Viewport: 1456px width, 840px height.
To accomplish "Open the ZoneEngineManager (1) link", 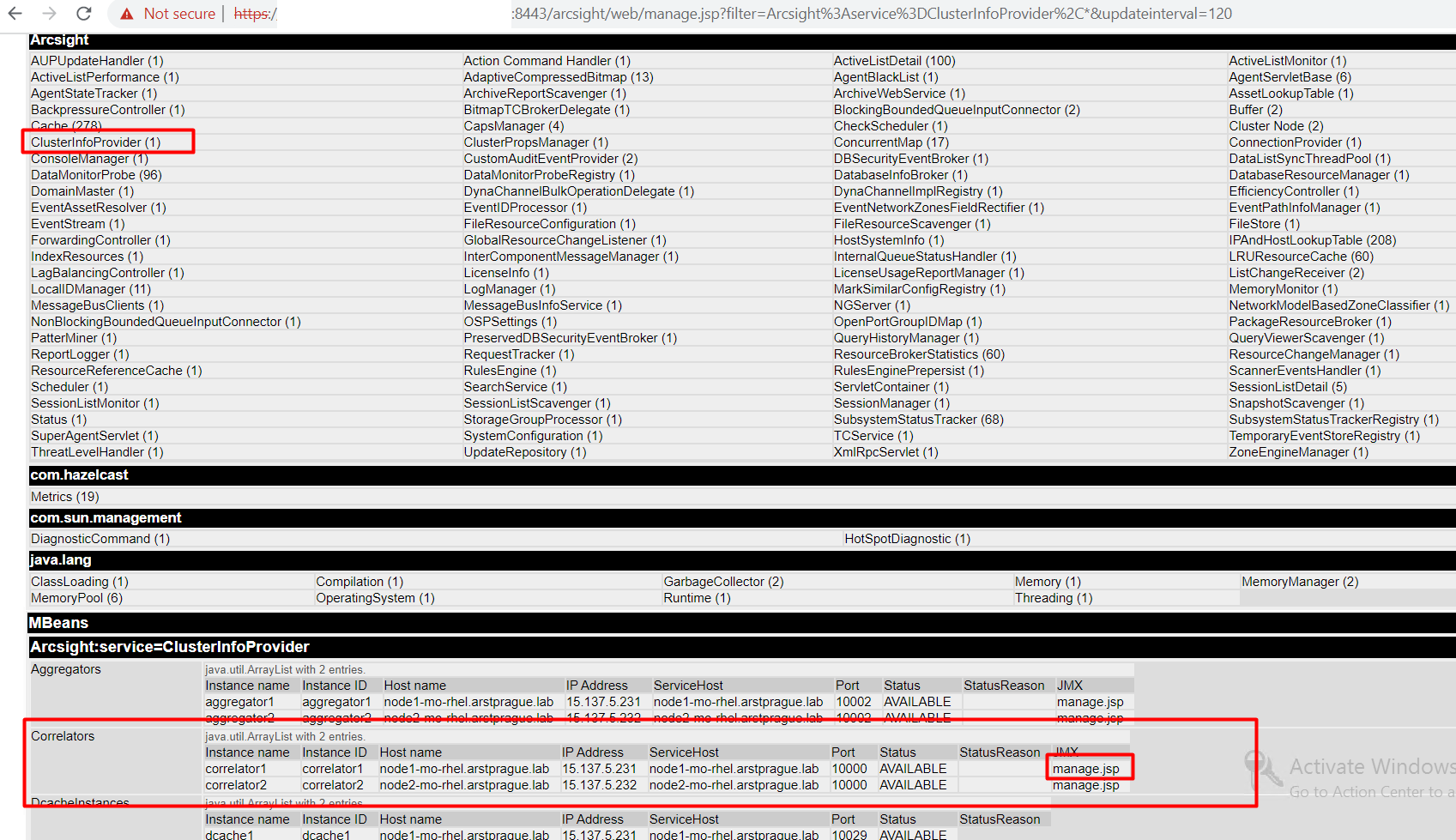I will point(1298,452).
